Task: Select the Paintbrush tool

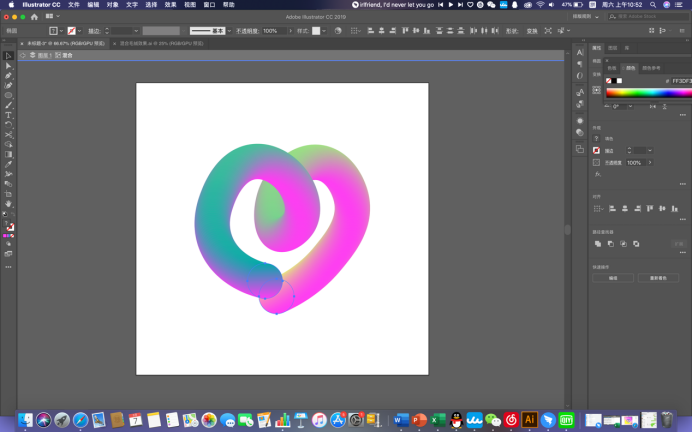Action: pos(8,105)
